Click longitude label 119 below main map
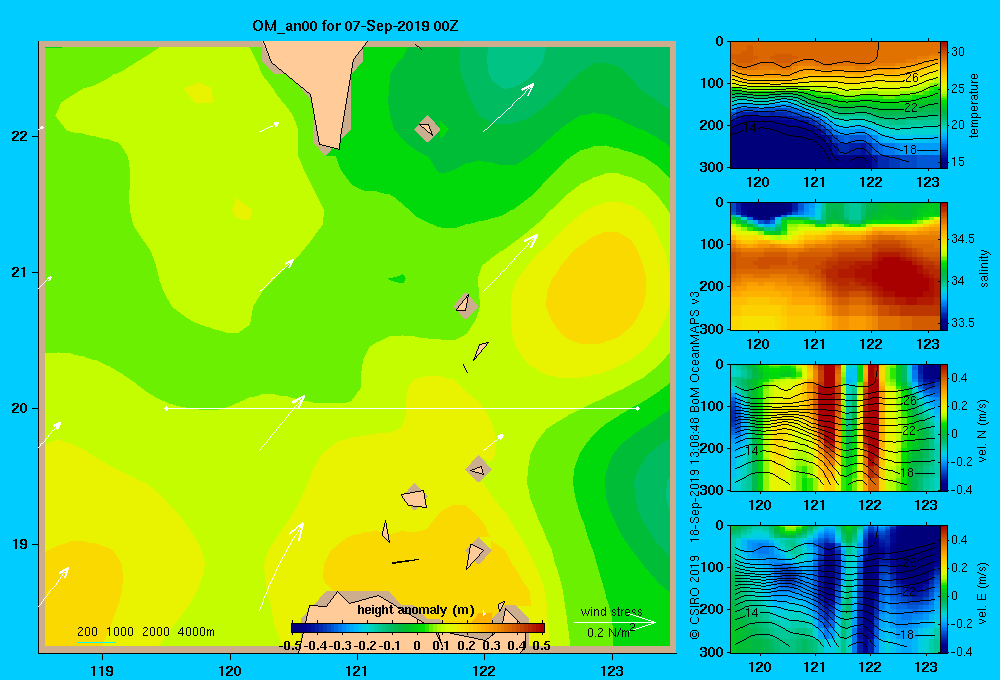The width and height of the screenshot is (1000, 680). [x=102, y=670]
